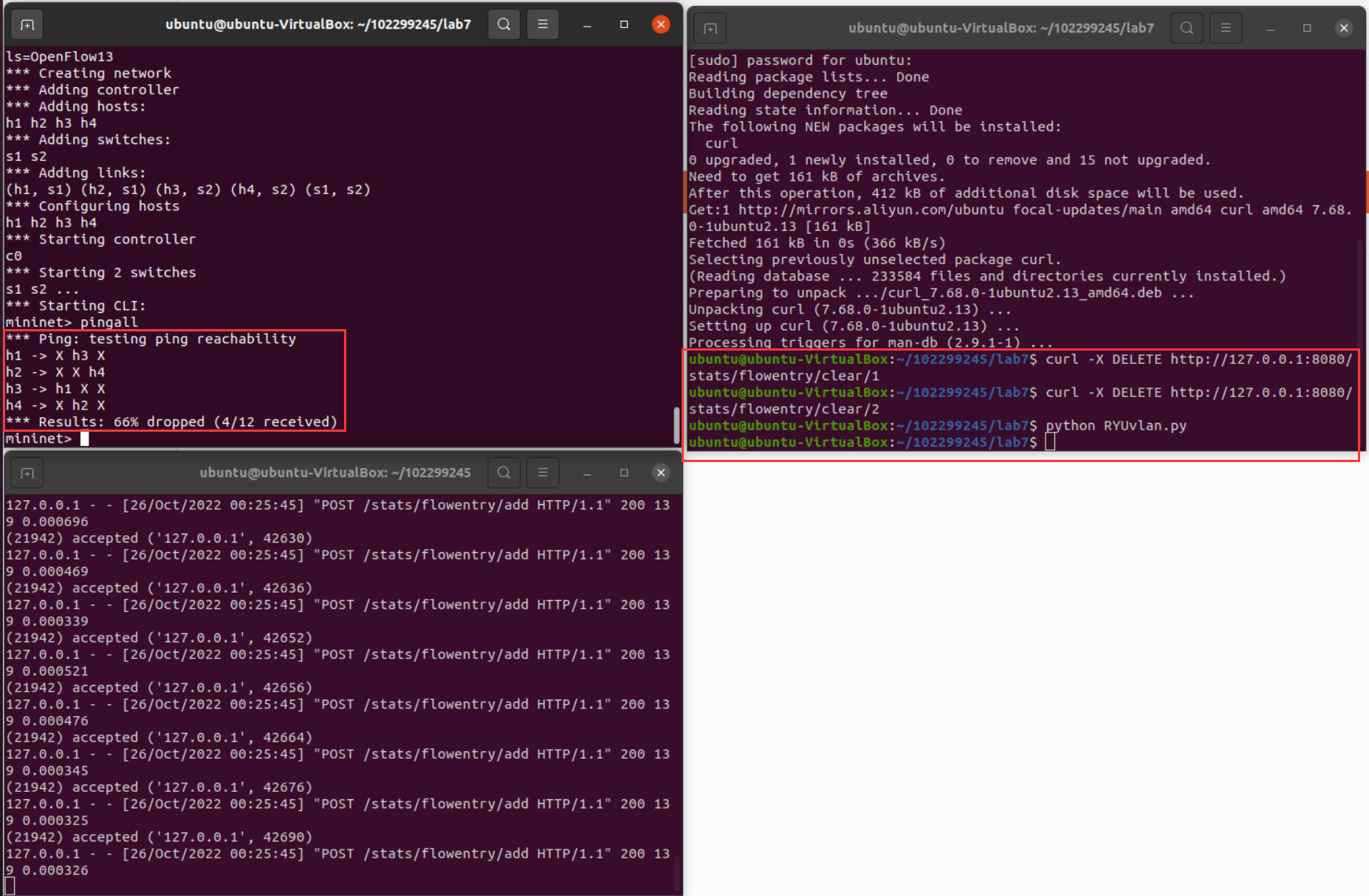Open the hamburger menu of the mininet terminal
The width and height of the screenshot is (1369, 896).
(x=543, y=24)
